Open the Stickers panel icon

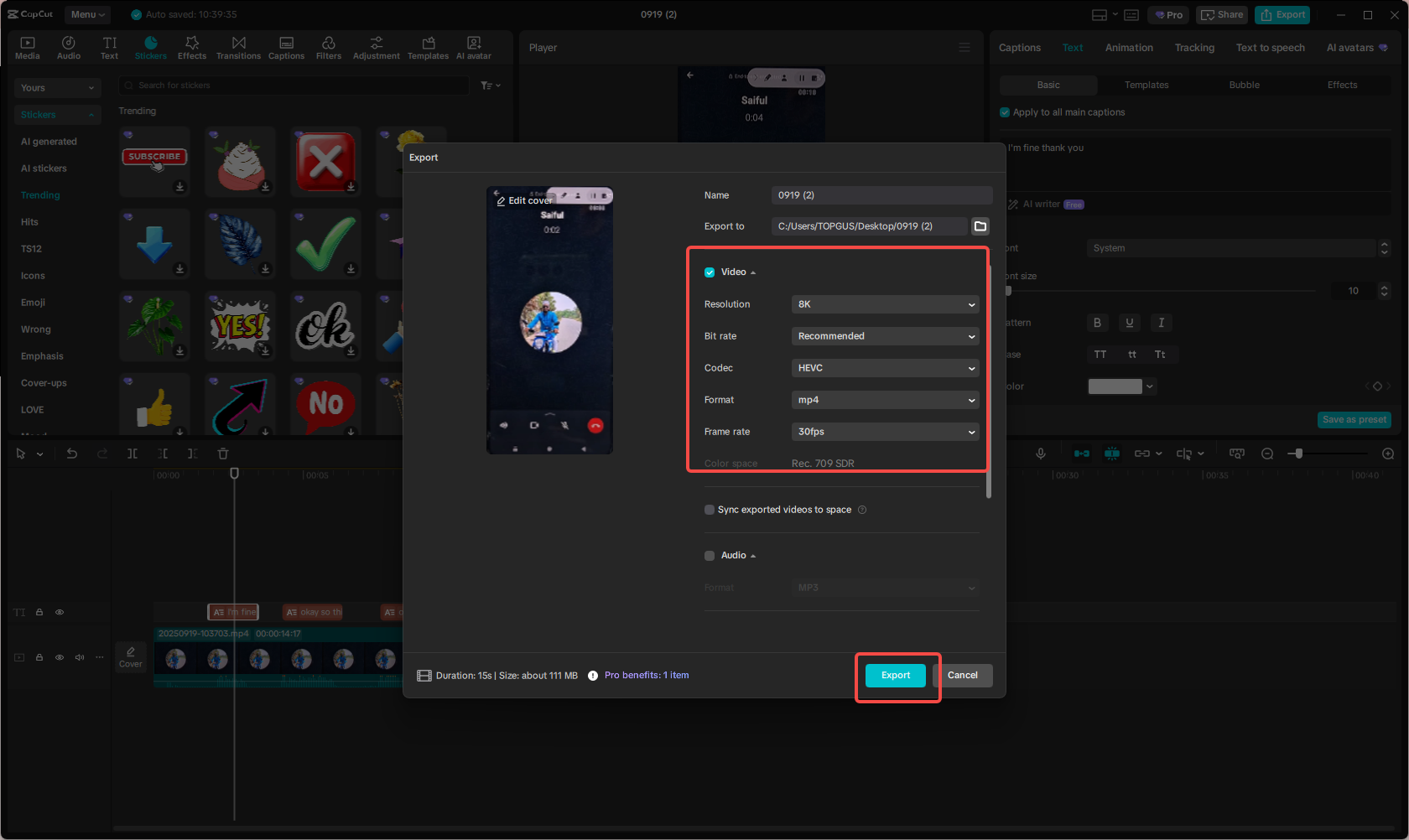(151, 48)
